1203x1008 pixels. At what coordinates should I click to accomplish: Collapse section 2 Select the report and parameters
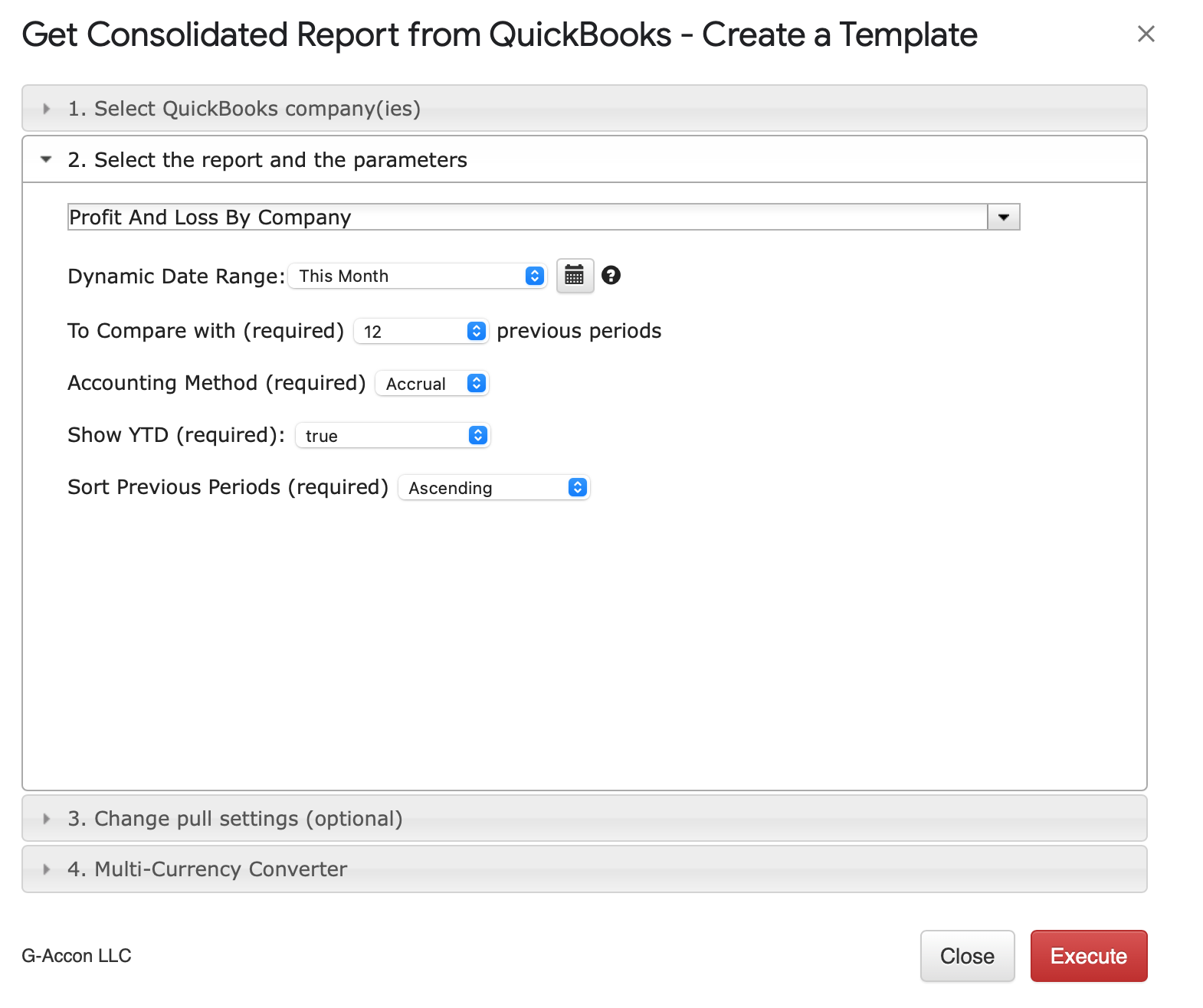coord(584,159)
